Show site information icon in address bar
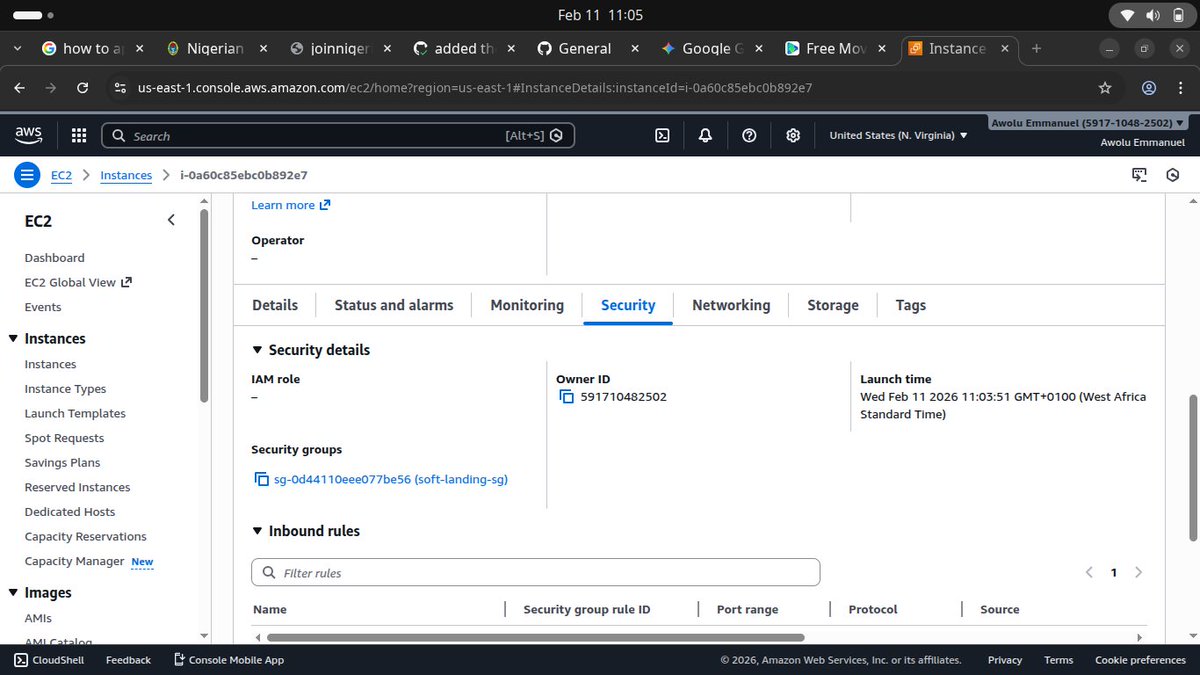 tap(120, 88)
